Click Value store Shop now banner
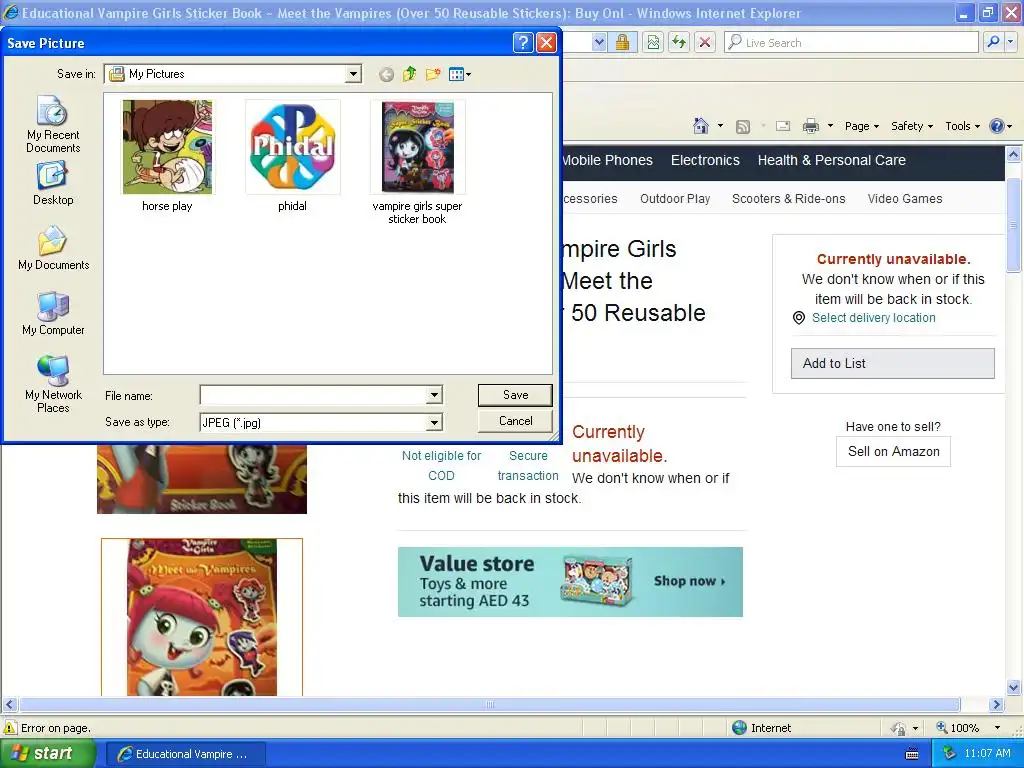 coord(570,582)
